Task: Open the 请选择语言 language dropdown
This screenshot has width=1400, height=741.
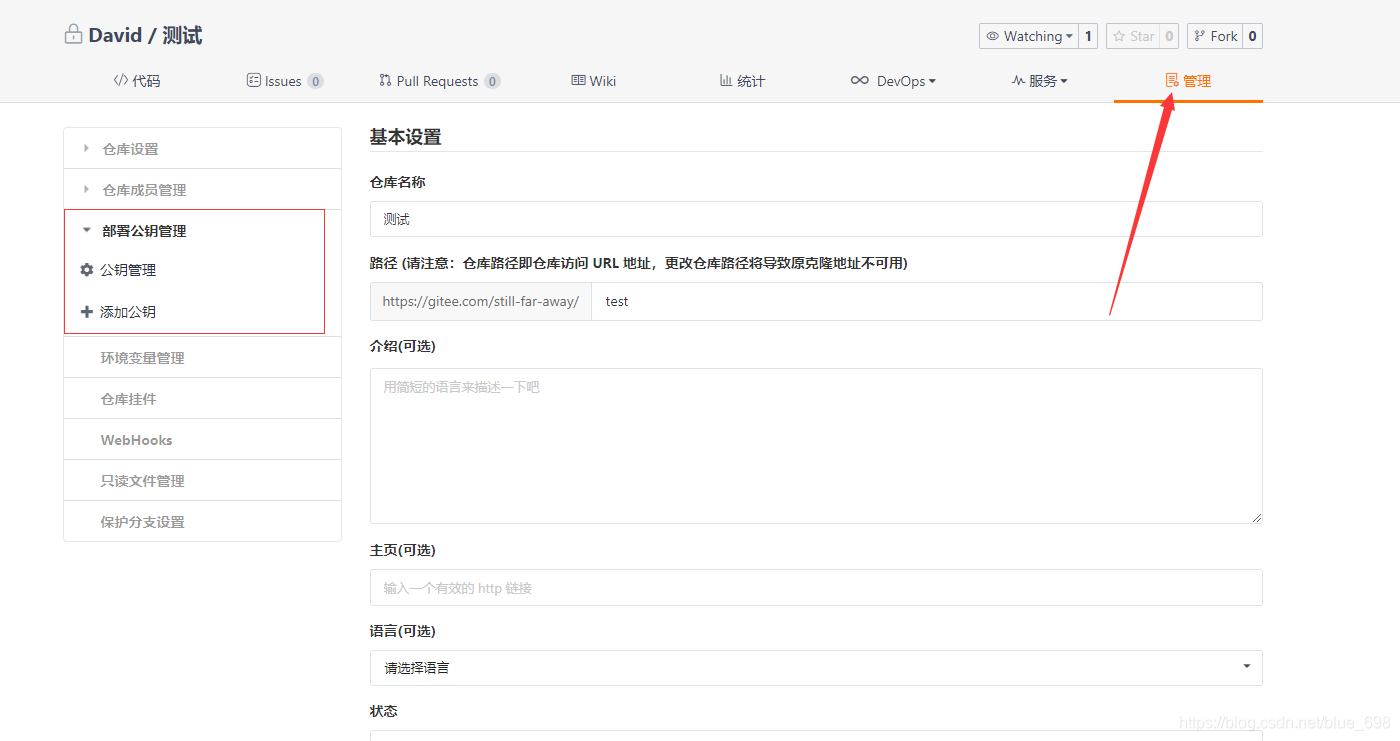Action: [x=816, y=668]
